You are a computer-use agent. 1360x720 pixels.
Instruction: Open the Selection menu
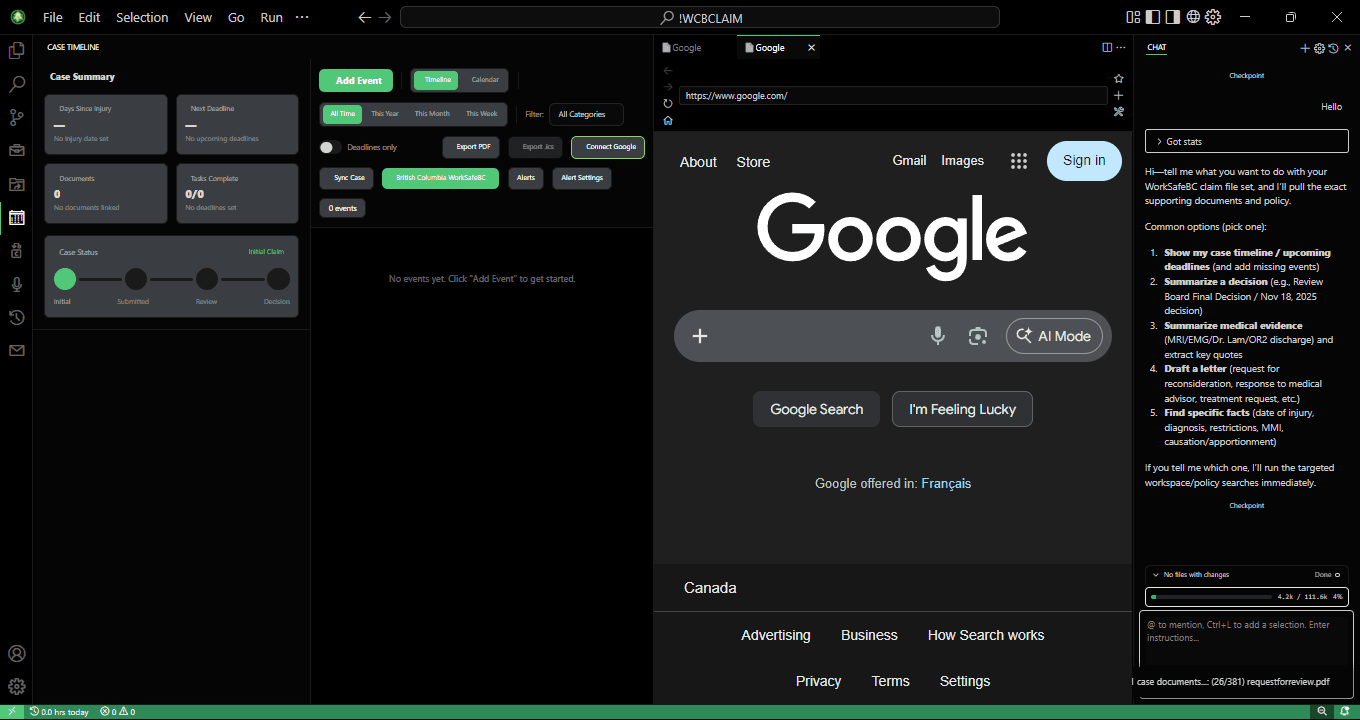(142, 17)
